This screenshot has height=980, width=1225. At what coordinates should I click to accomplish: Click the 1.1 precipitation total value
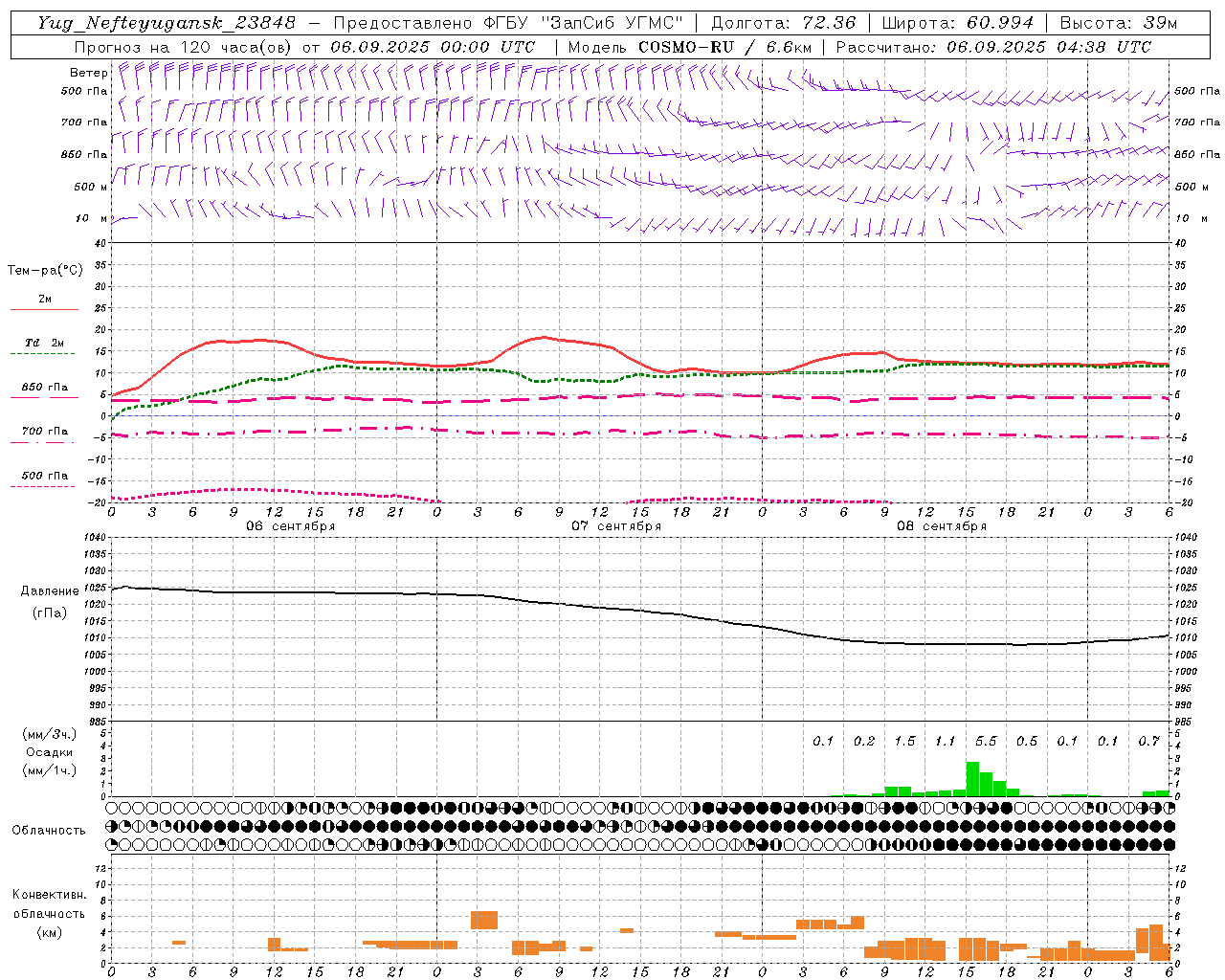click(946, 742)
